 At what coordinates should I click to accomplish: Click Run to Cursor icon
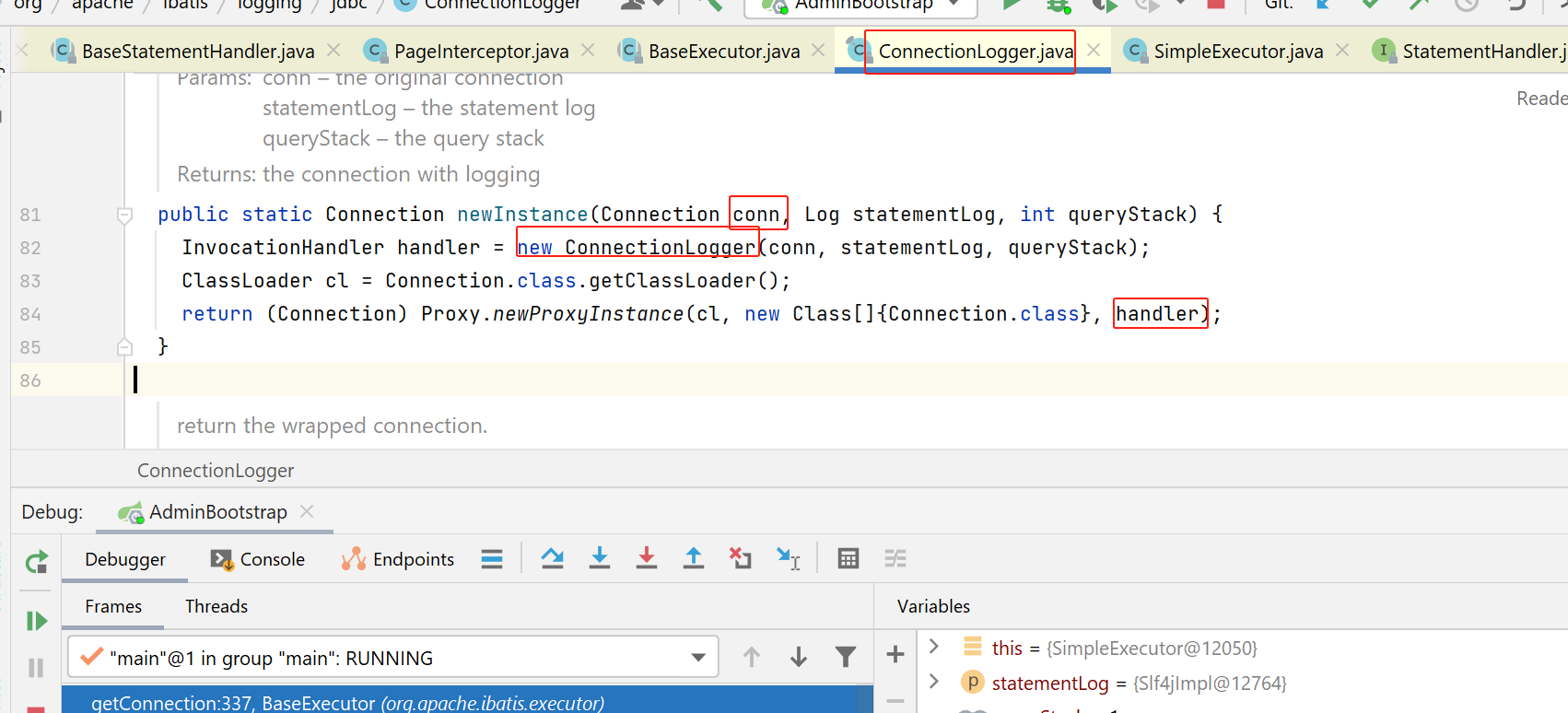pyautogui.click(x=788, y=558)
